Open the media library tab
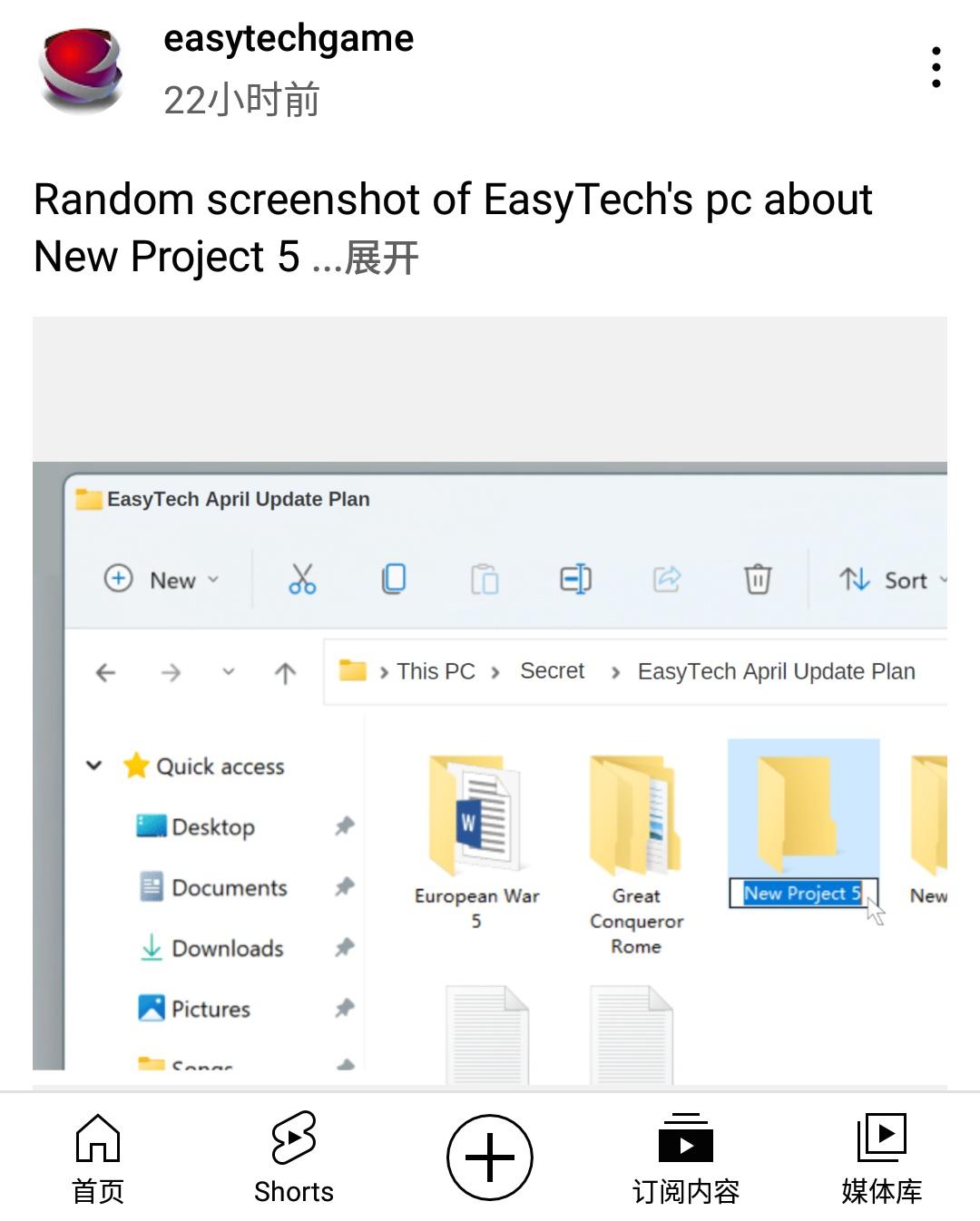980x1221 pixels. (881, 1157)
